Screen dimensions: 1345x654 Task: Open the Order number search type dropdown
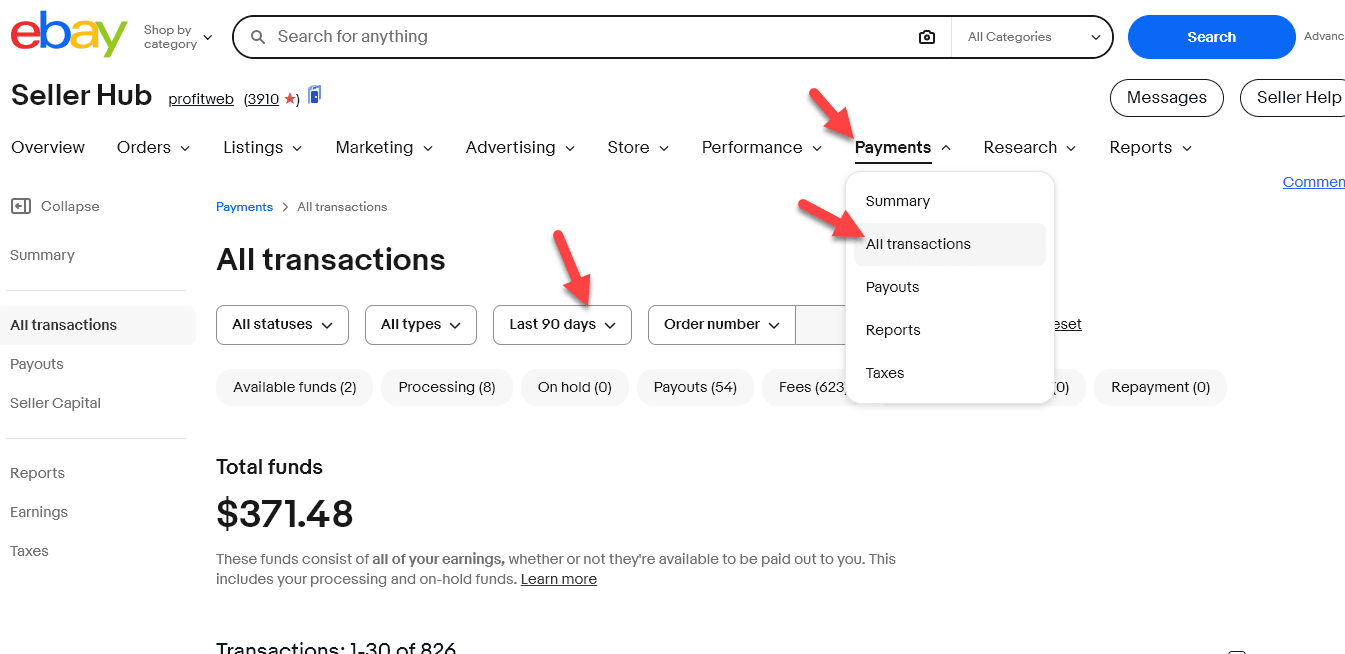click(722, 325)
